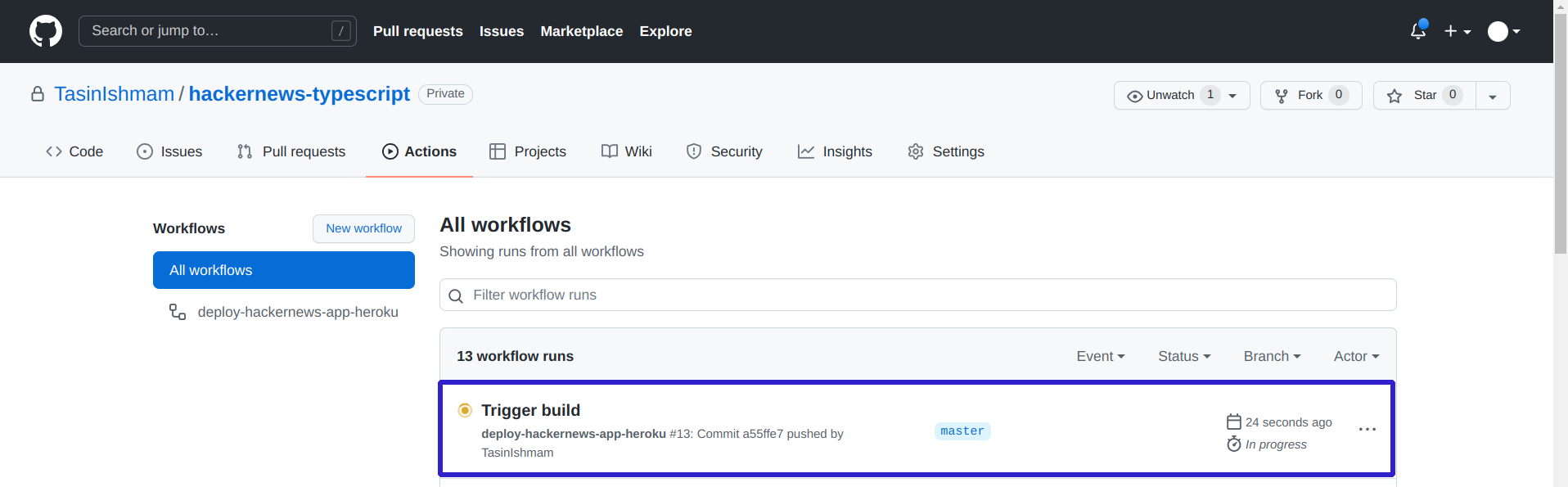Select deploy-hackernews-app-heroku workflow in sidebar

click(284, 312)
